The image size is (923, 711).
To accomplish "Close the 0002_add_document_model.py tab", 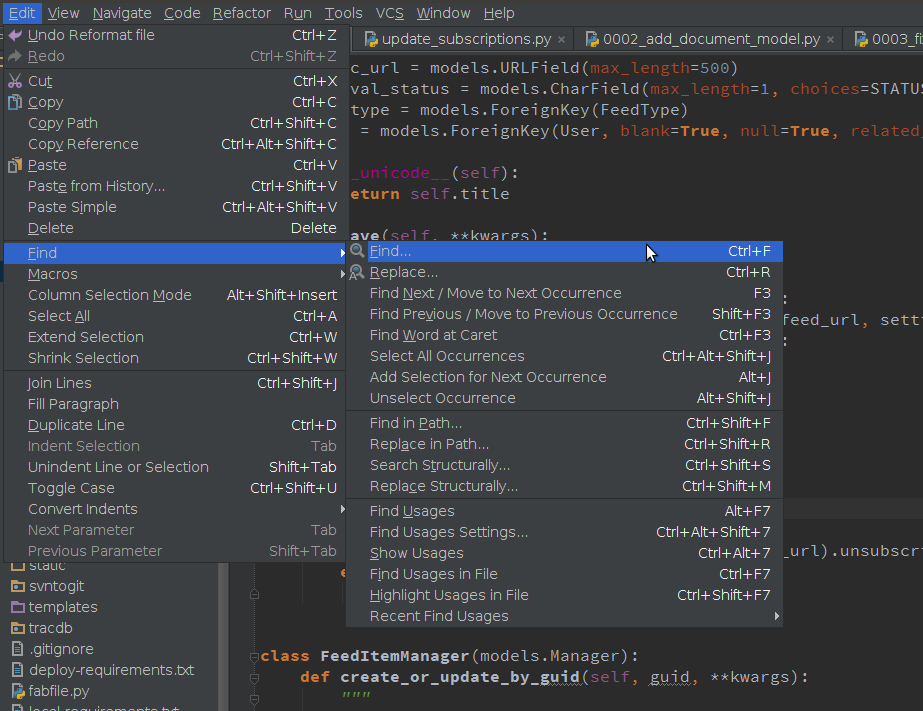I will click(x=830, y=39).
